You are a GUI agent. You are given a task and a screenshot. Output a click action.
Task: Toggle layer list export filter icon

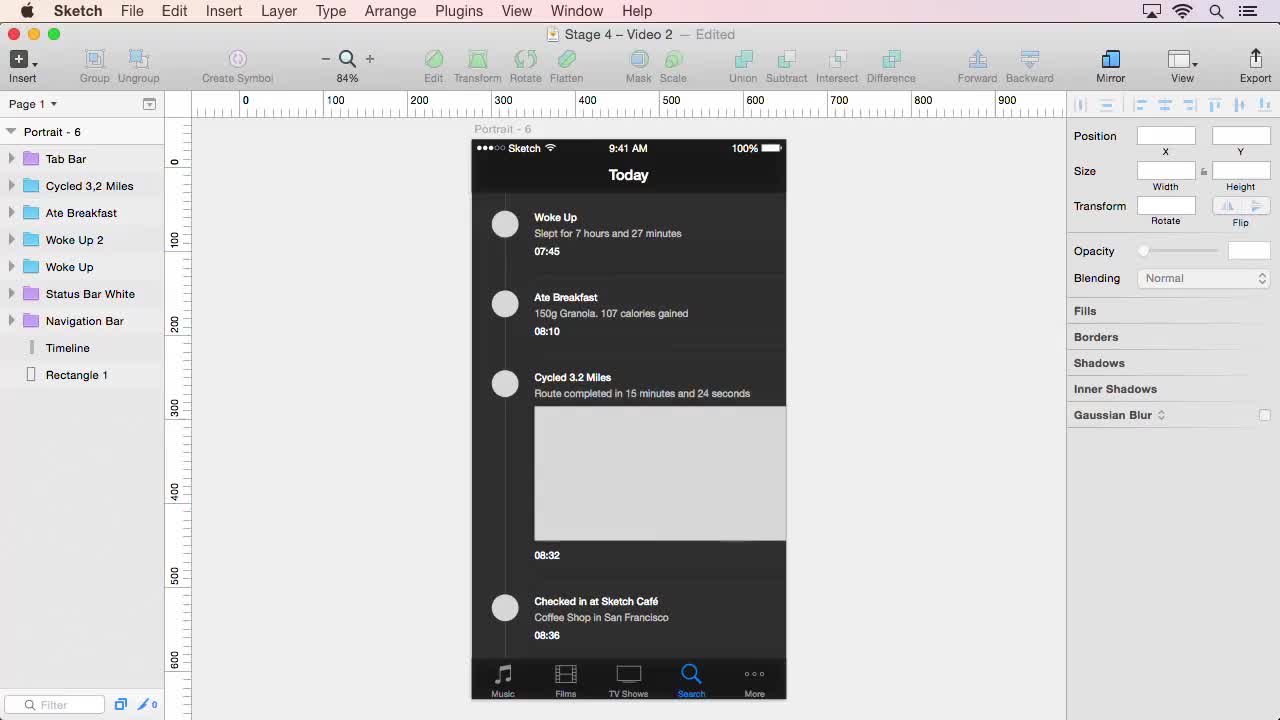pos(120,704)
